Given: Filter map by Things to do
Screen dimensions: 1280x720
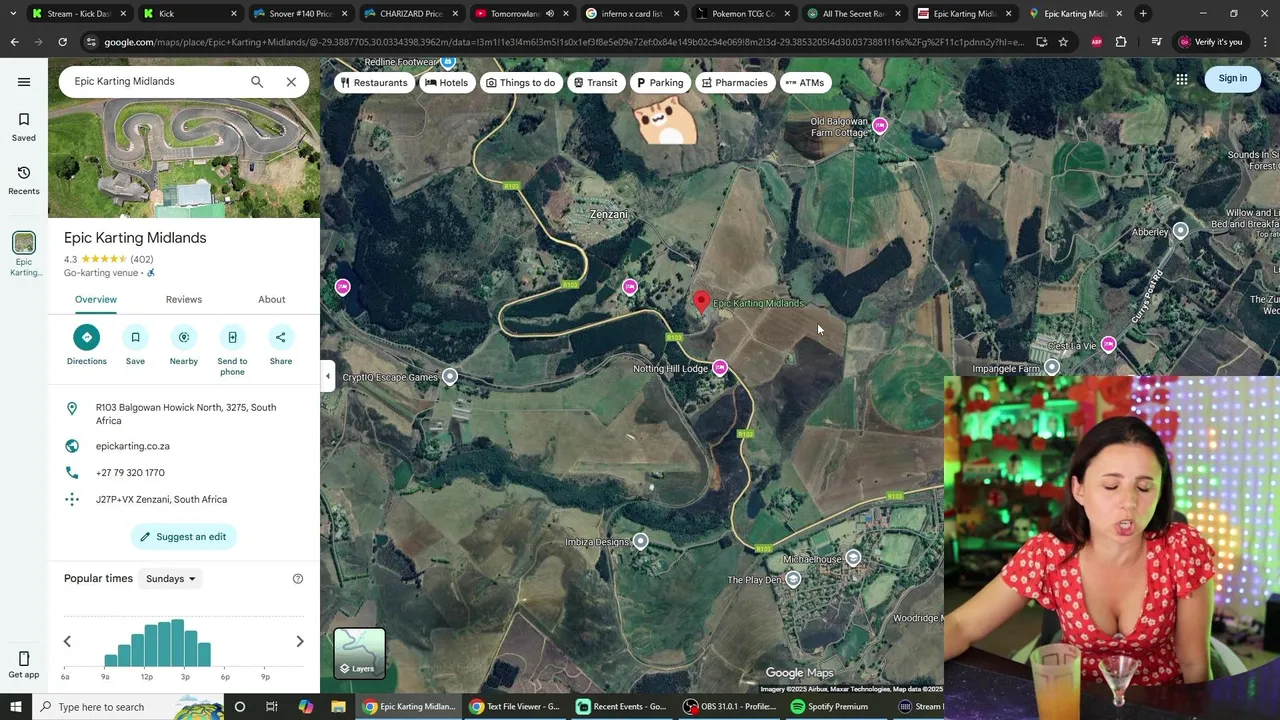Looking at the screenshot, I should pos(520,83).
